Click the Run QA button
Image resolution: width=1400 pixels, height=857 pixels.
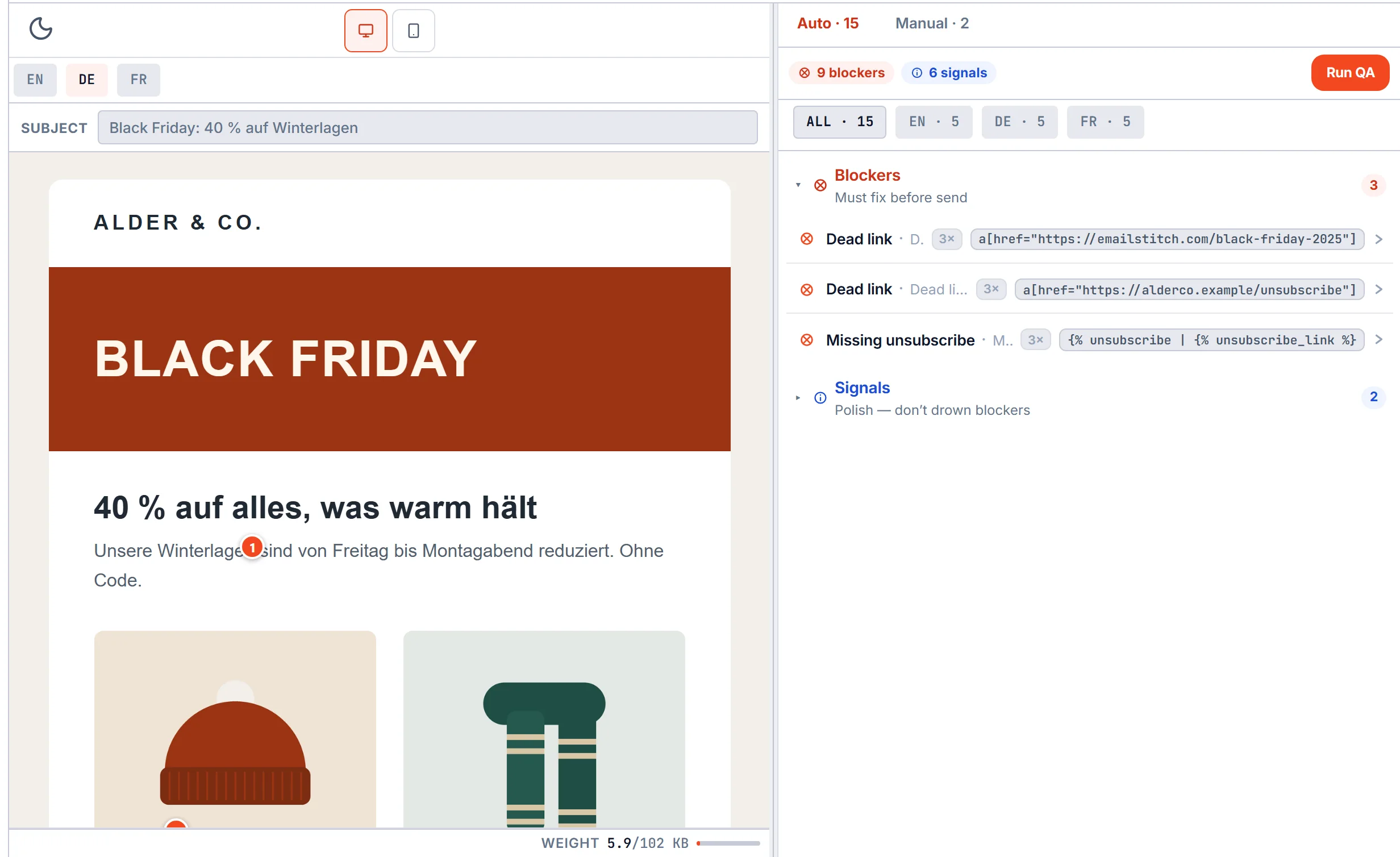coord(1350,73)
